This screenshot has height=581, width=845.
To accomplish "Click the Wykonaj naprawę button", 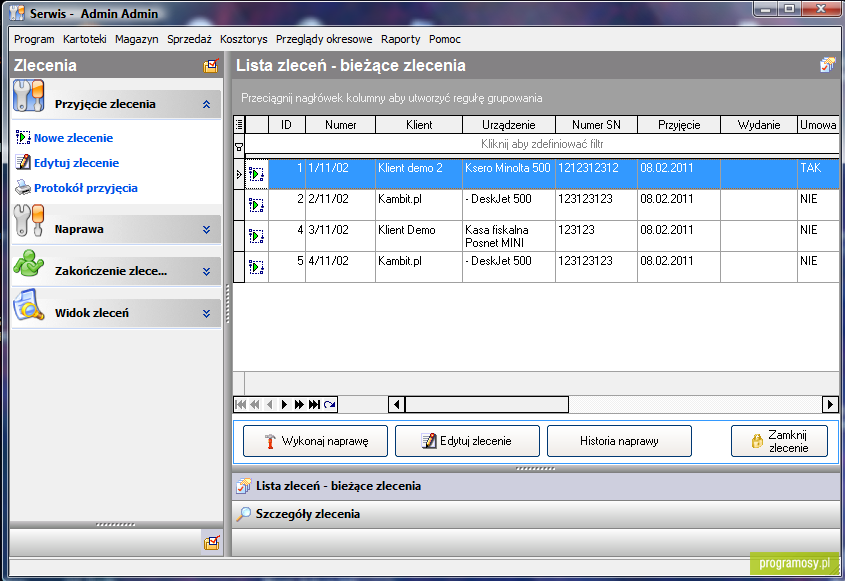I will pos(315,441).
